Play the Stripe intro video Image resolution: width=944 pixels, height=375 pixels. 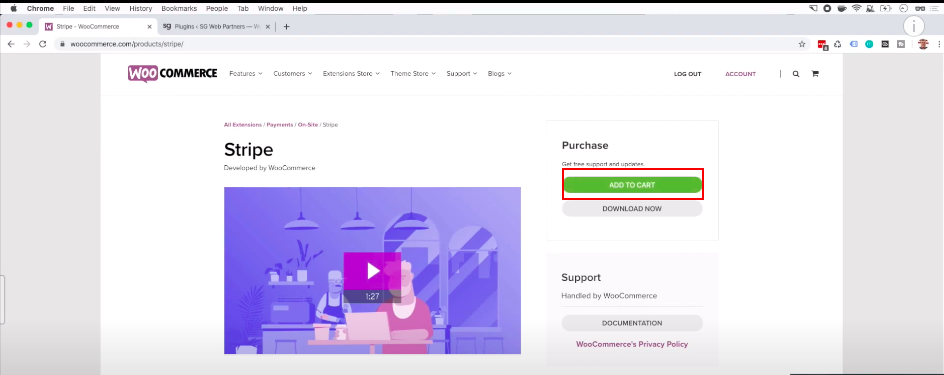pyautogui.click(x=372, y=271)
